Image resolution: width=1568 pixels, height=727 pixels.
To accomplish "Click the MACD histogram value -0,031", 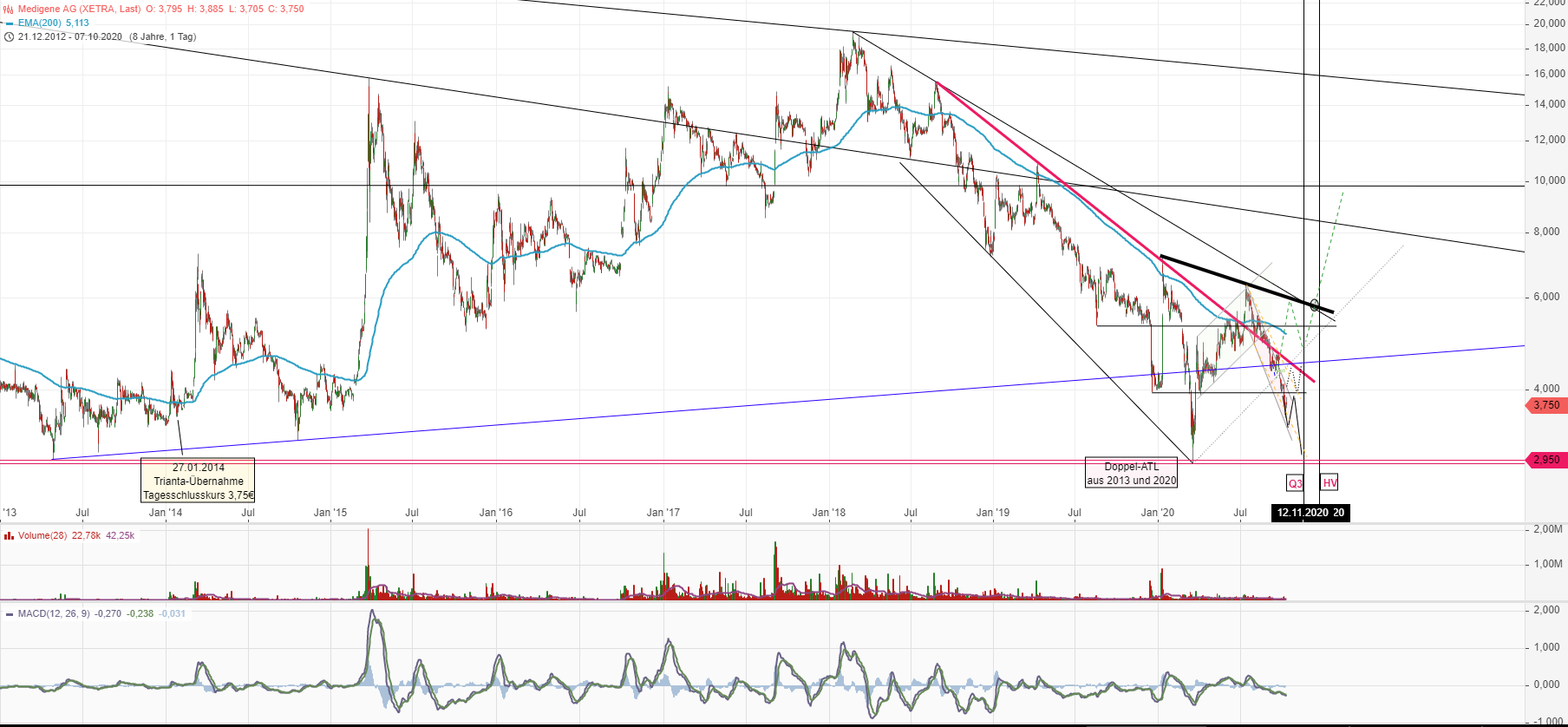I will pyautogui.click(x=173, y=614).
